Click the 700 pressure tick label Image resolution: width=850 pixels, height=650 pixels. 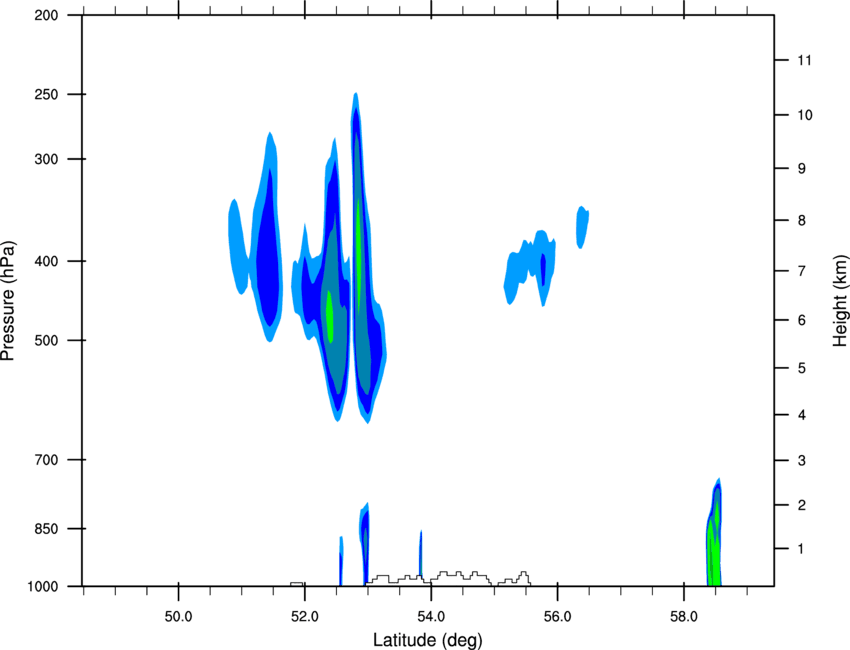(46, 460)
